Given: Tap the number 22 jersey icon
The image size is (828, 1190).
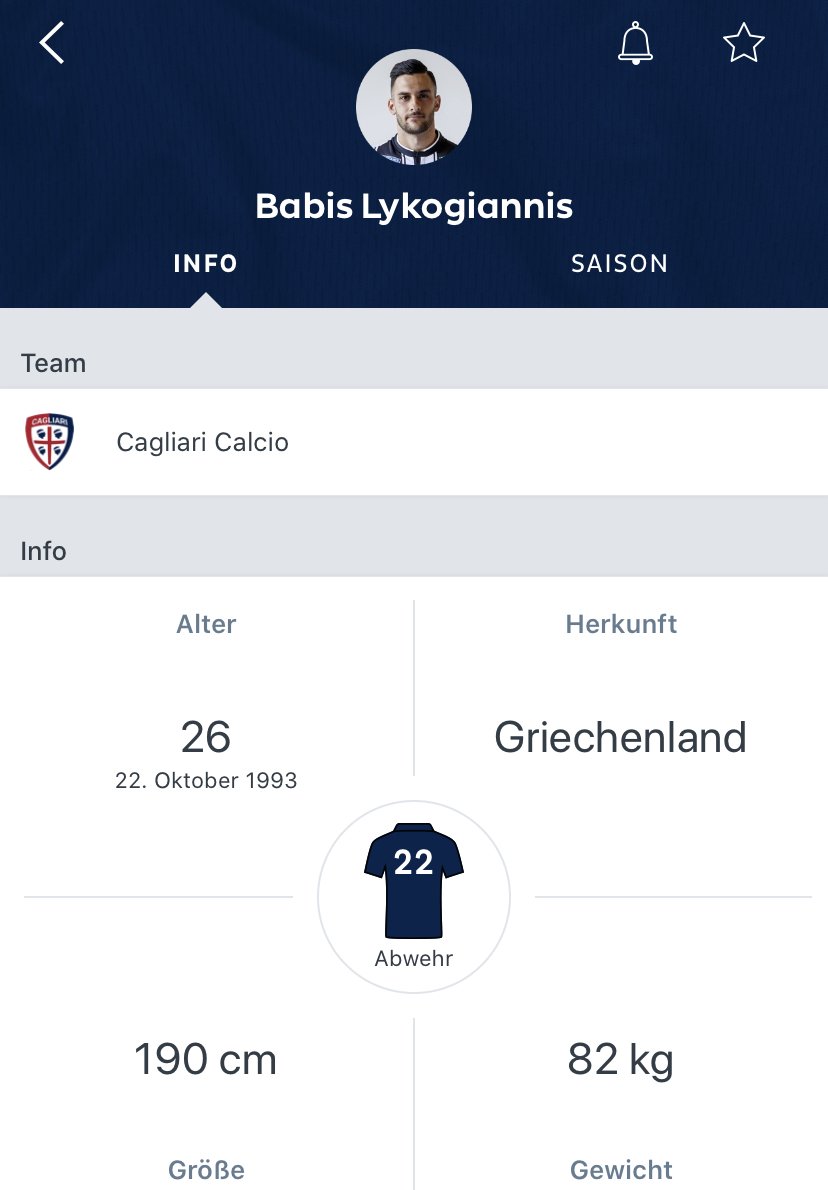Looking at the screenshot, I should [414, 880].
